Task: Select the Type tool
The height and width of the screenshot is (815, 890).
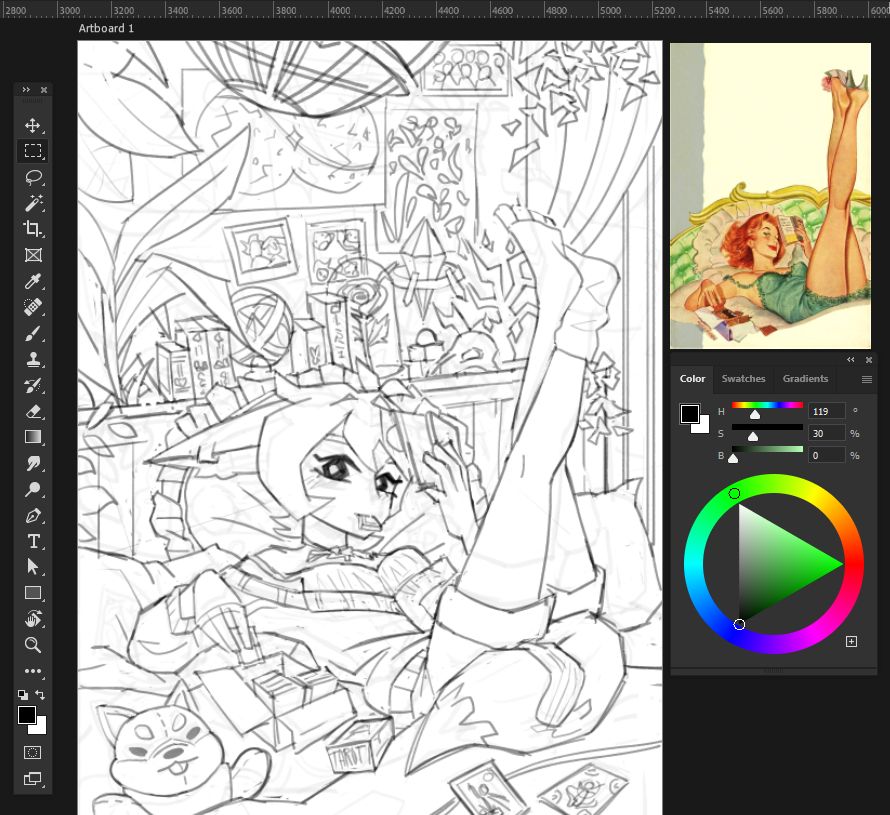Action: [x=33, y=541]
